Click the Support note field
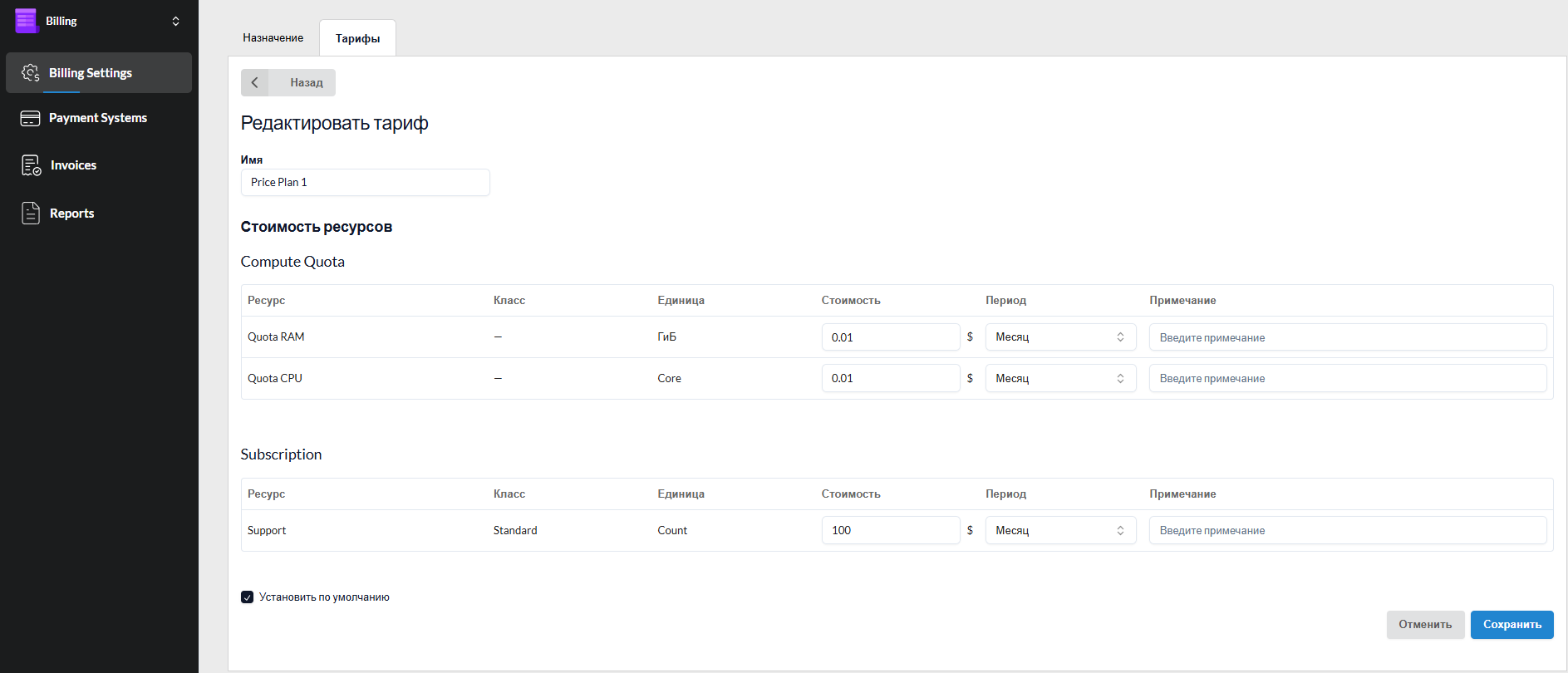The height and width of the screenshot is (673, 1568). click(1348, 530)
